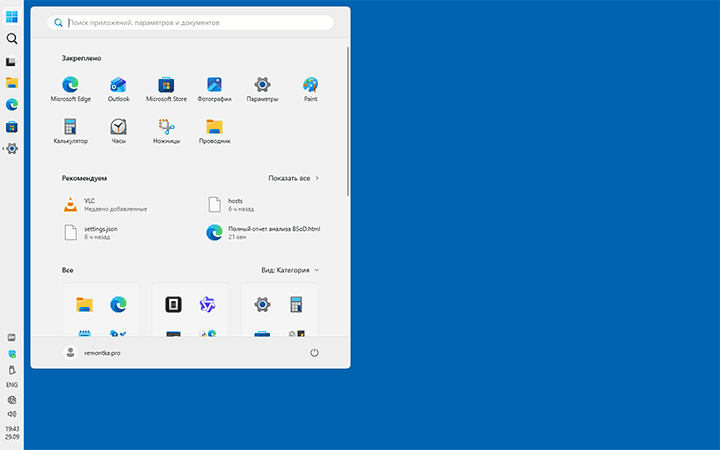Screen dimensions: 720x450
Task: Open purple star app in second category
Action: click(208, 304)
